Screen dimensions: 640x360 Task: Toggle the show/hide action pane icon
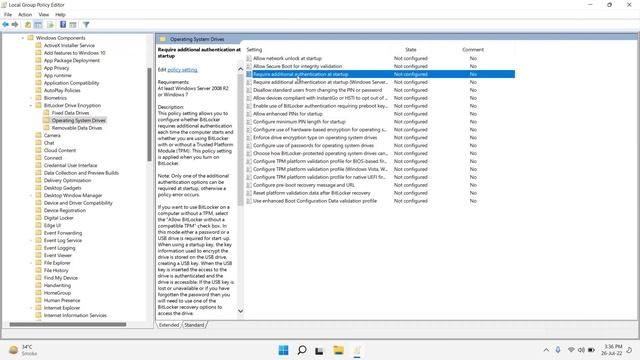(73, 25)
